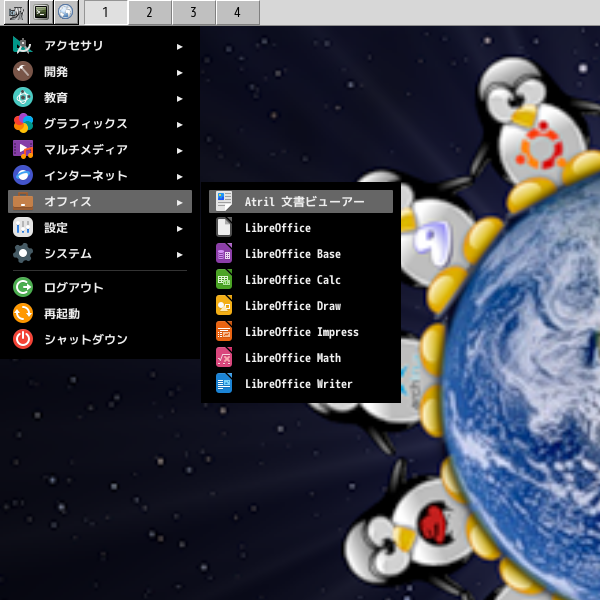600x600 pixels.
Task: Click the LibreOffice start center icon
Action: point(224,228)
